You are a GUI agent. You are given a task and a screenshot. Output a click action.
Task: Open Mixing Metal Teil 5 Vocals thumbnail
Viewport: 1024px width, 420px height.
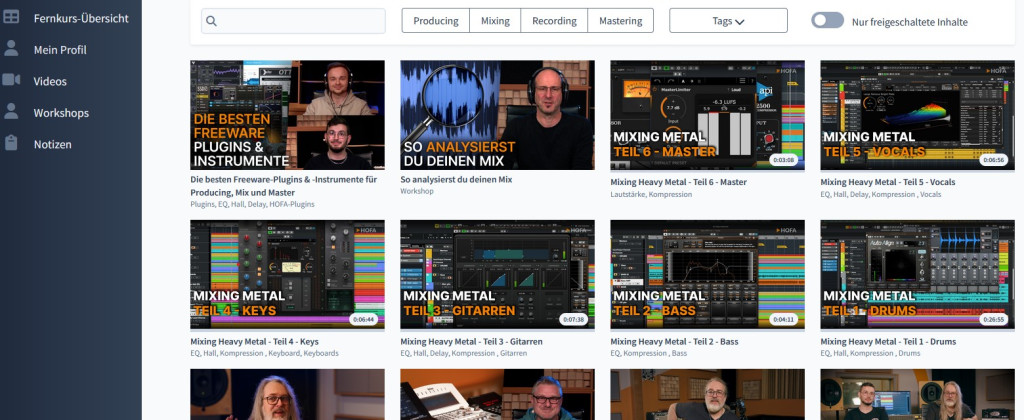pyautogui.click(x=918, y=115)
